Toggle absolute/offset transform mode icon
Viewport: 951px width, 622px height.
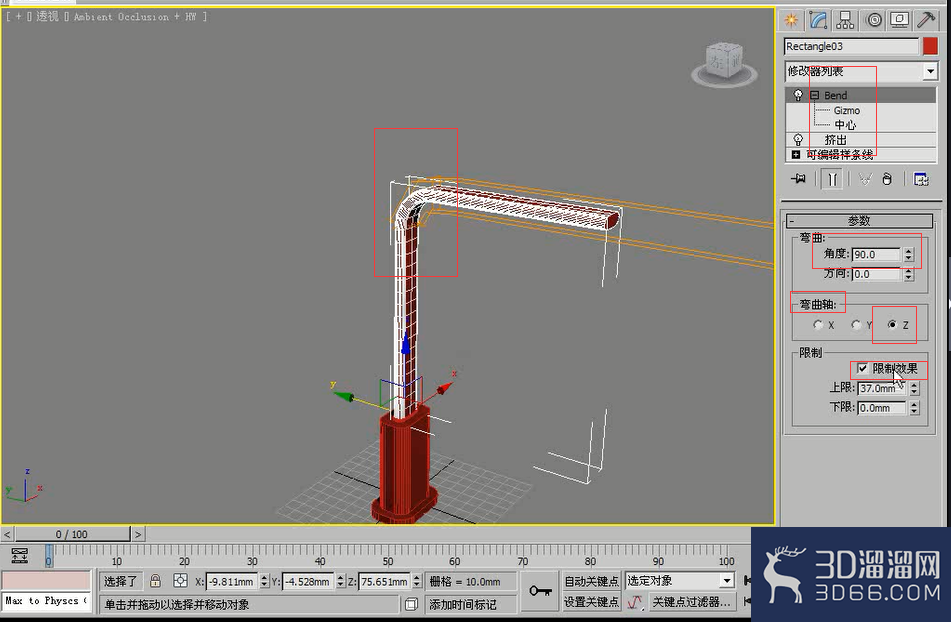(180, 581)
